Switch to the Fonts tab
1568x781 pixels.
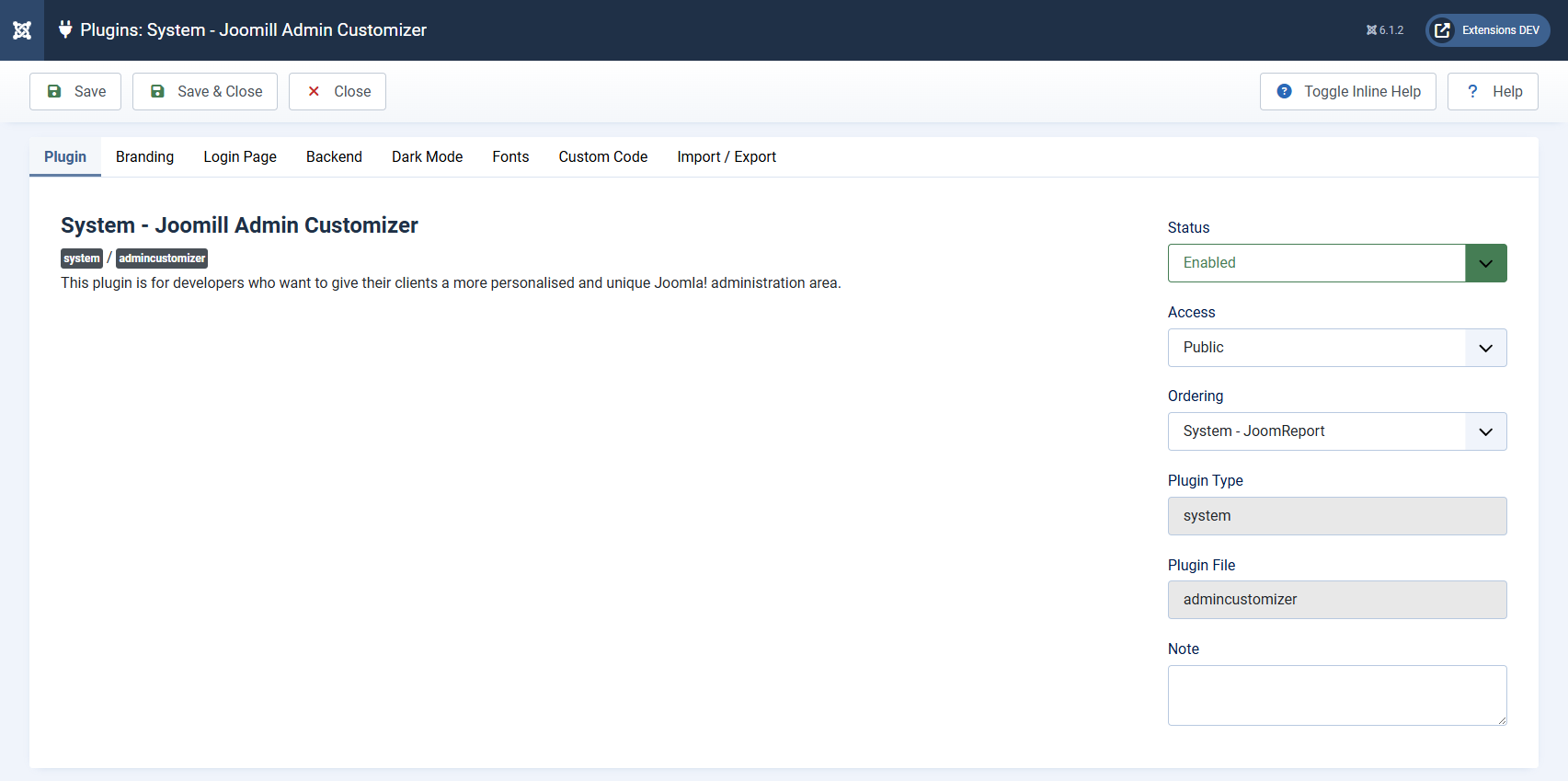coord(510,156)
